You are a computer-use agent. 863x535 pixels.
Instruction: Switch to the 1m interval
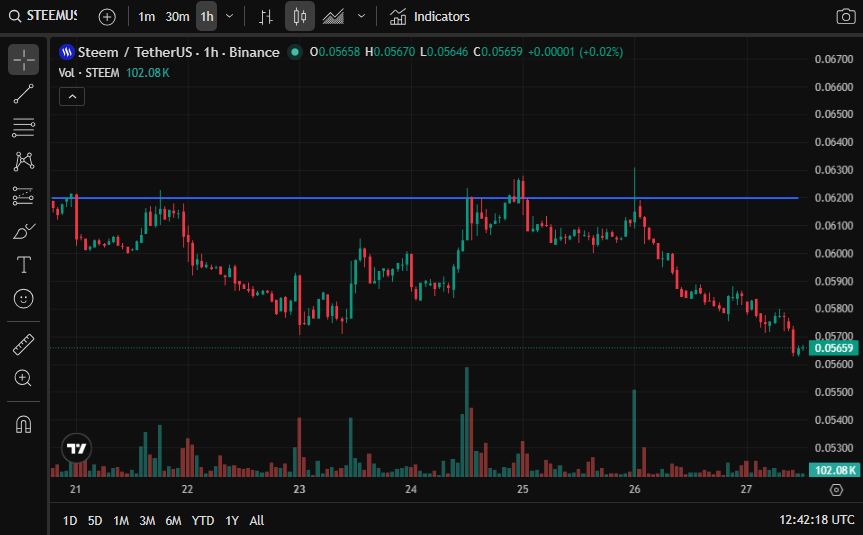point(146,17)
